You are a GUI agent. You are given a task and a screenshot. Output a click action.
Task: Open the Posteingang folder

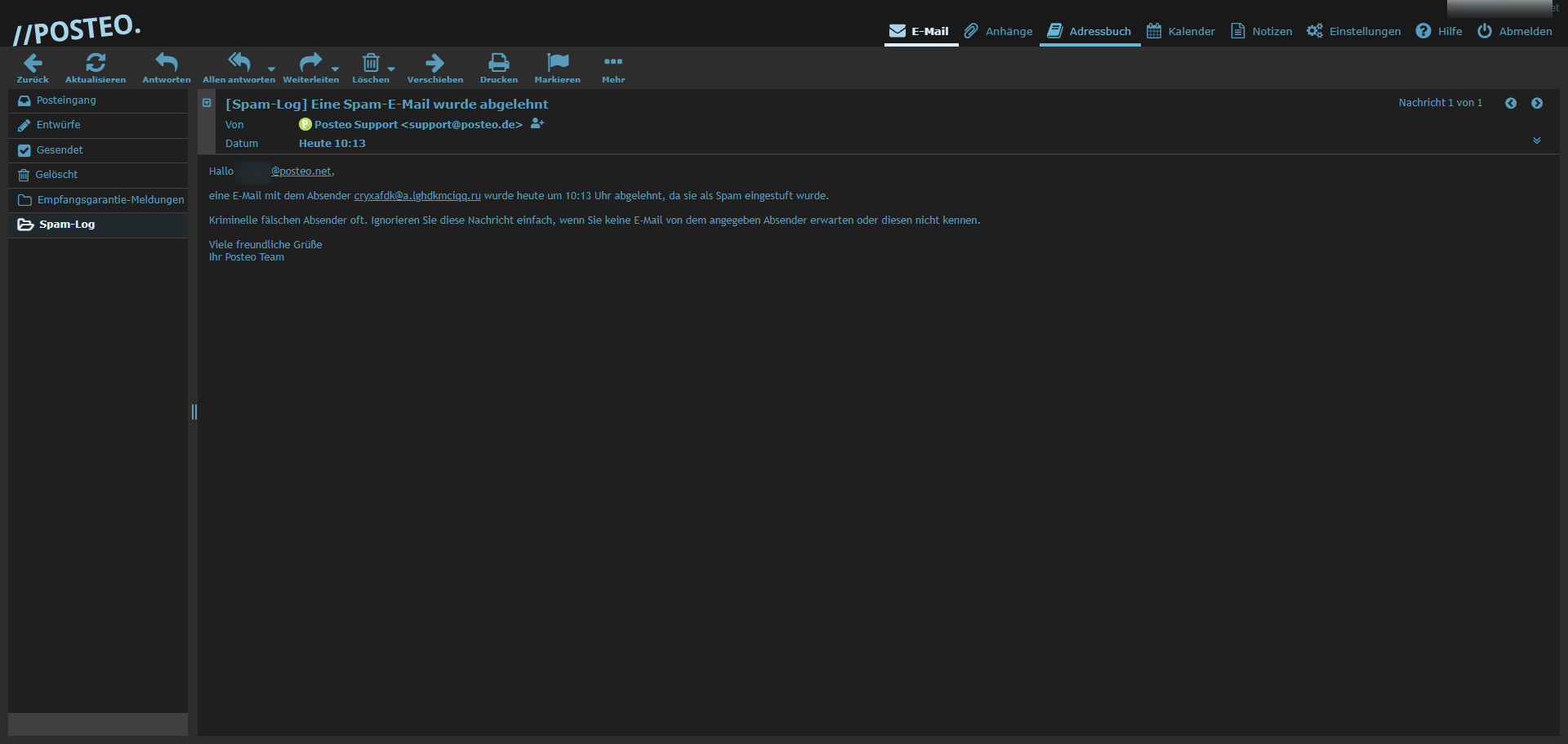pos(66,100)
